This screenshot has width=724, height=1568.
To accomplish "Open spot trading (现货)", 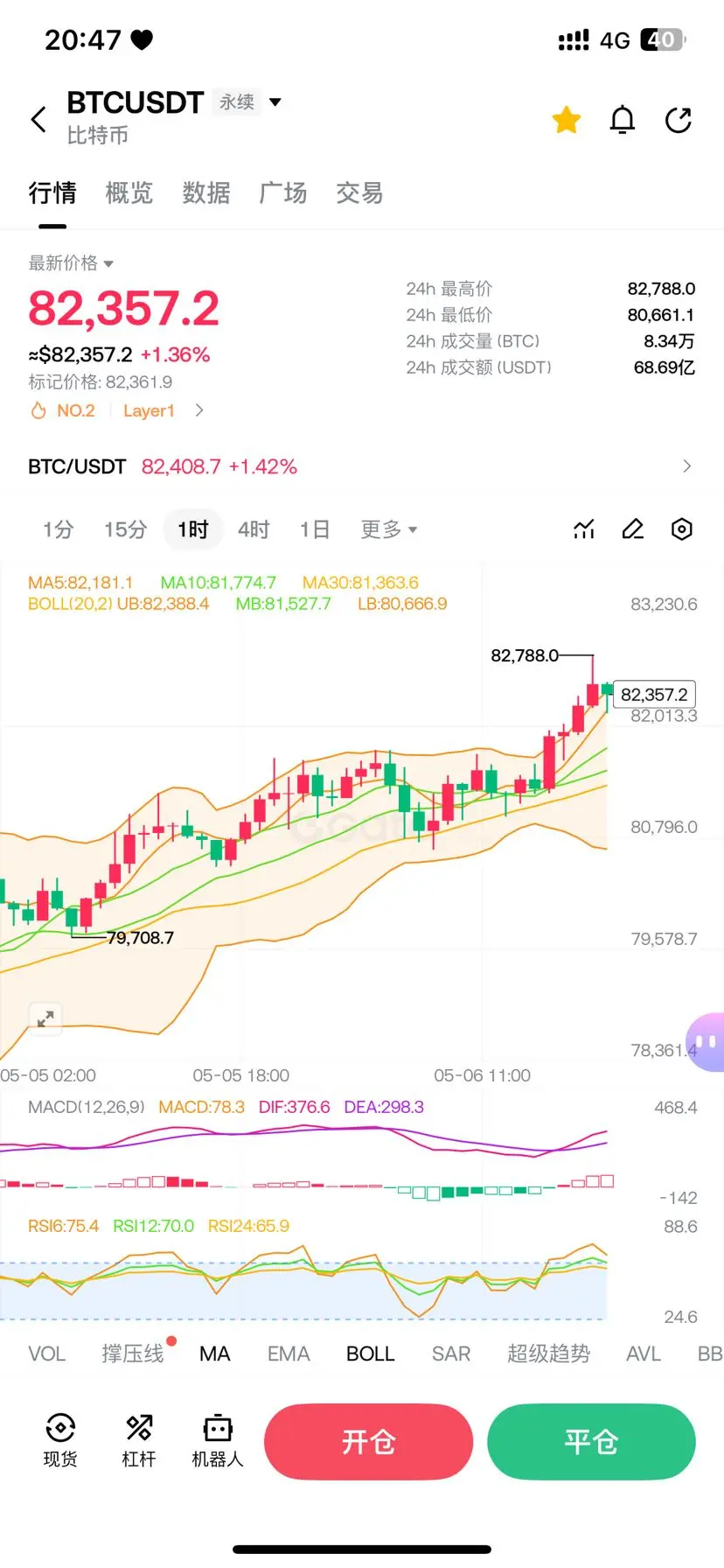I will click(x=60, y=1440).
